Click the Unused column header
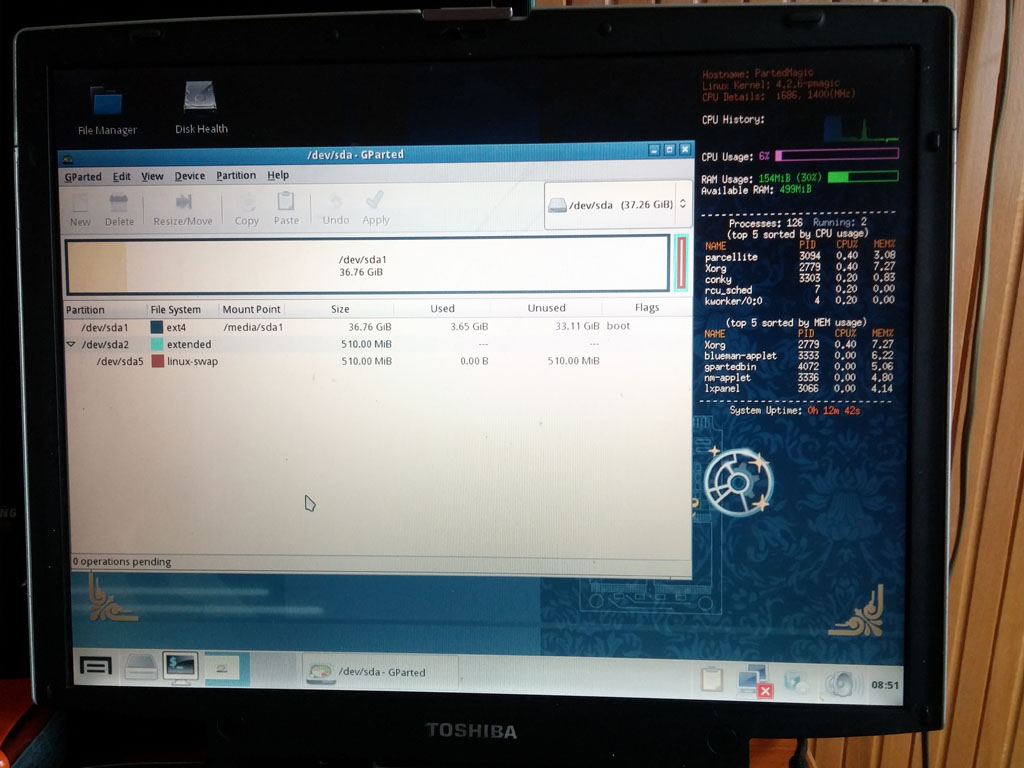Screen dimensions: 1024x768 click(546, 308)
